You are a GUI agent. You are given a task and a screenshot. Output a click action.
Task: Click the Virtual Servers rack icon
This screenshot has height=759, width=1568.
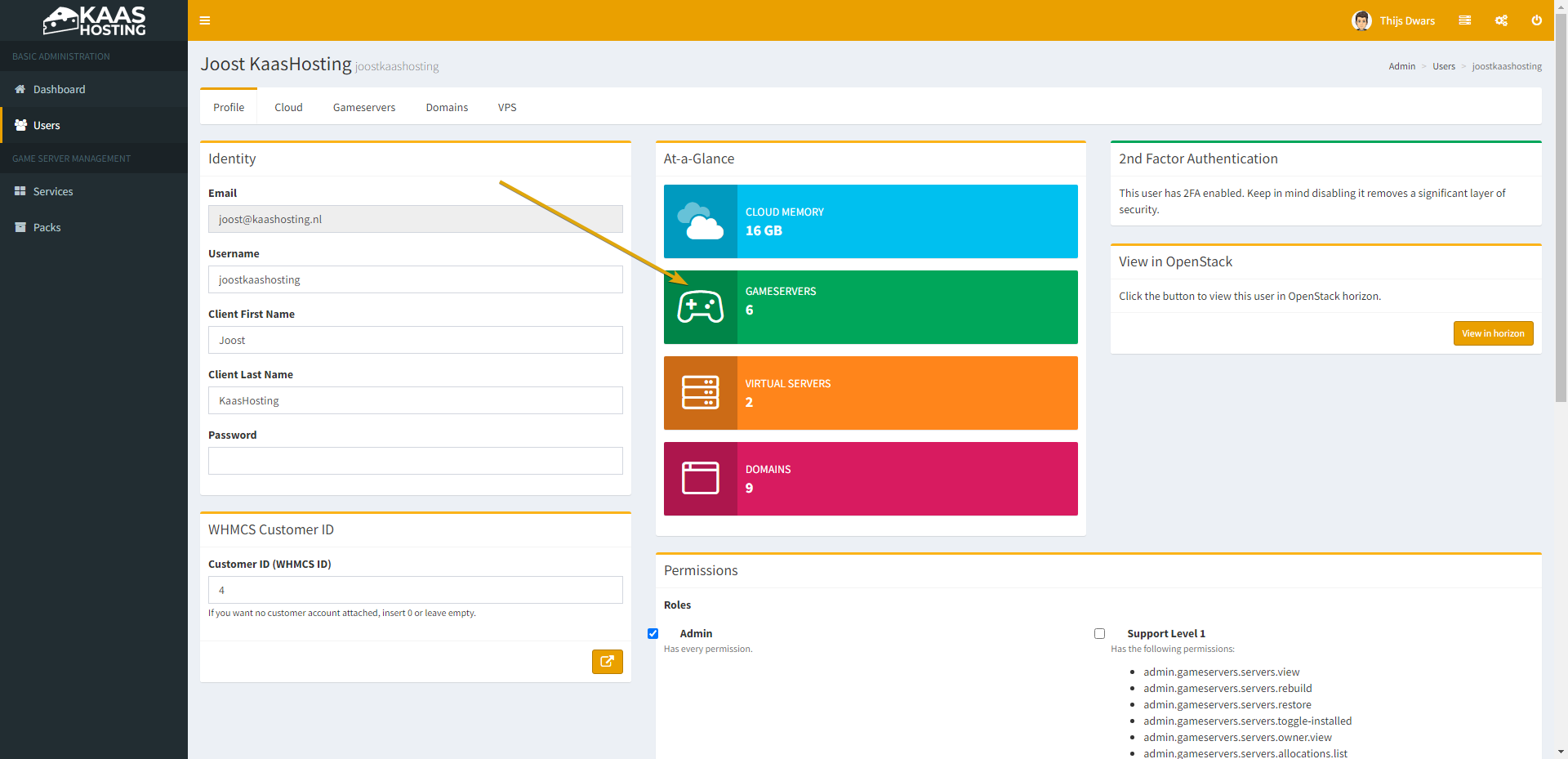click(700, 393)
